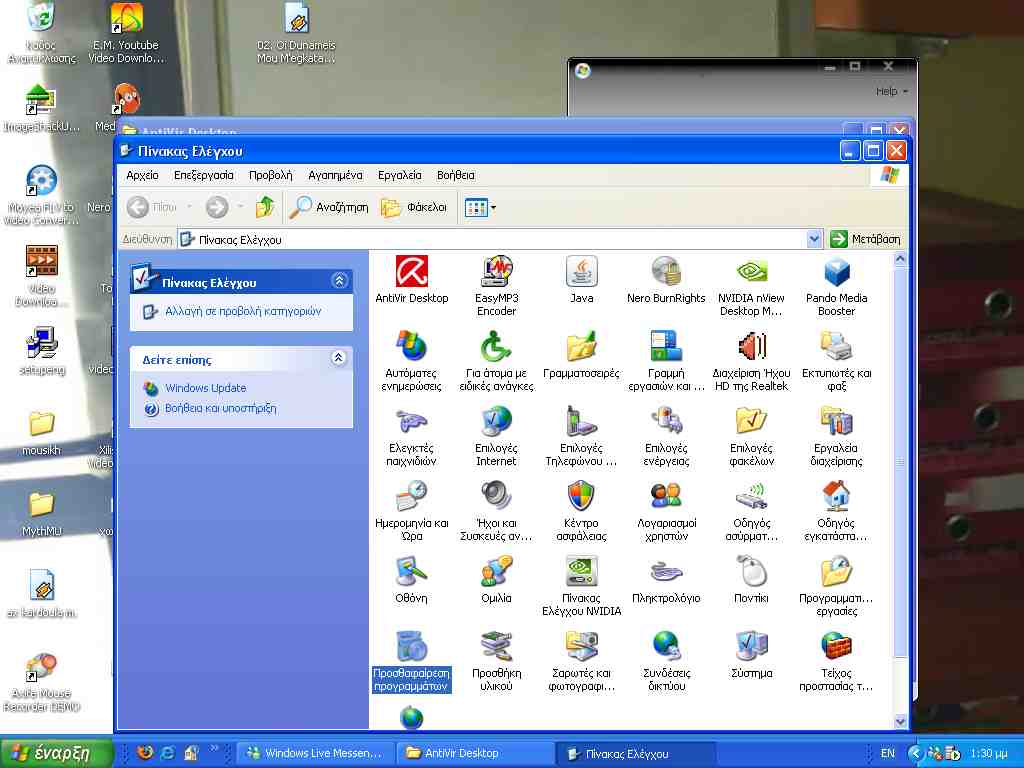
Task: Open Ημερομηνία και Ώρα settings
Action: (x=411, y=511)
